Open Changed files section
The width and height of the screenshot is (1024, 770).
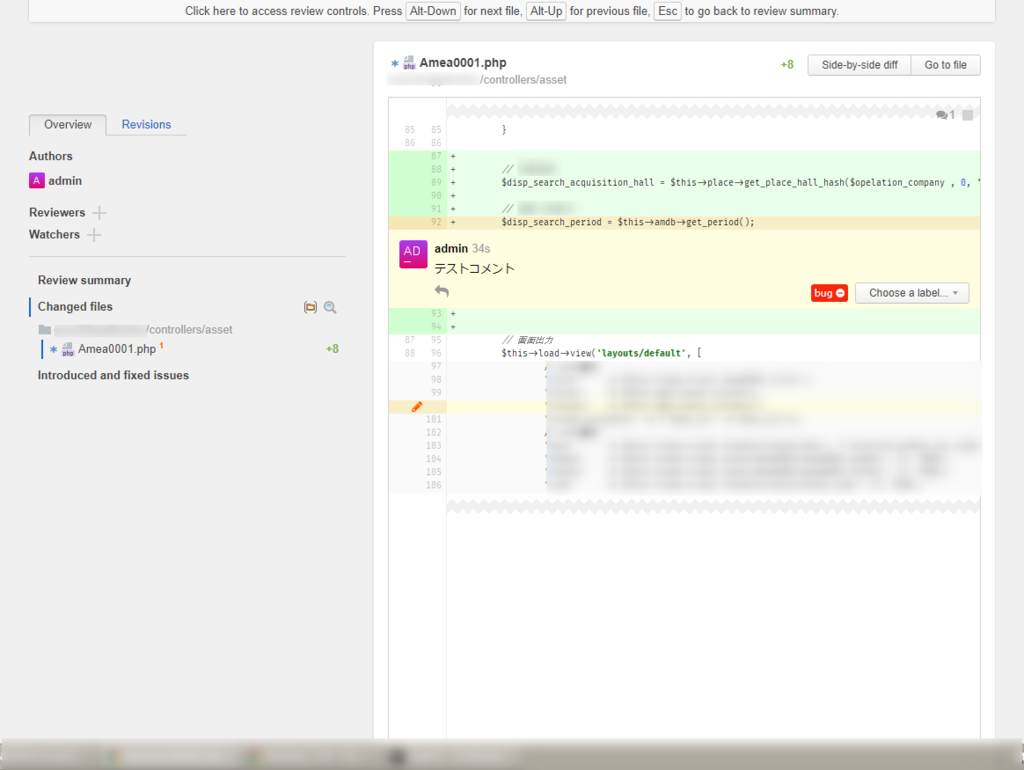75,306
